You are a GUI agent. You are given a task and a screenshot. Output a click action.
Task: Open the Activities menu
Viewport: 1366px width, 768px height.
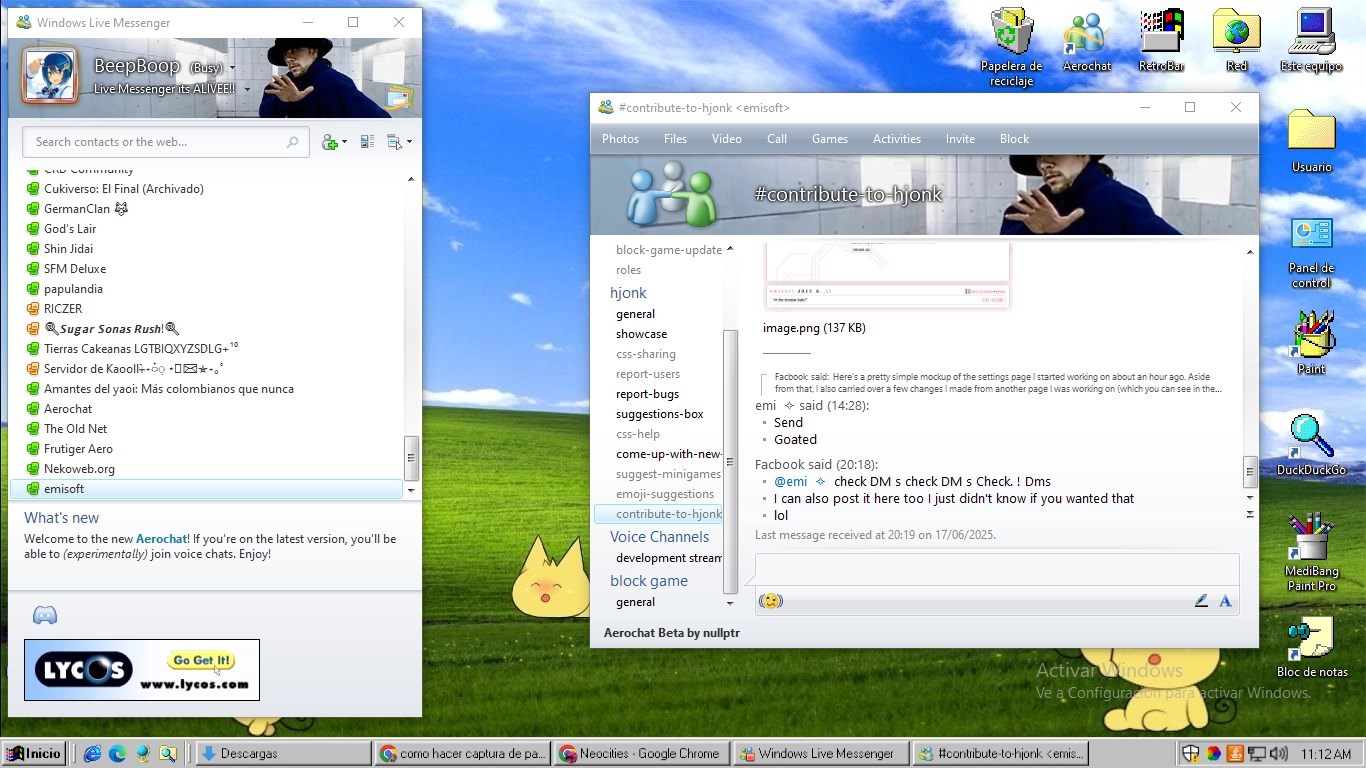pyautogui.click(x=897, y=139)
